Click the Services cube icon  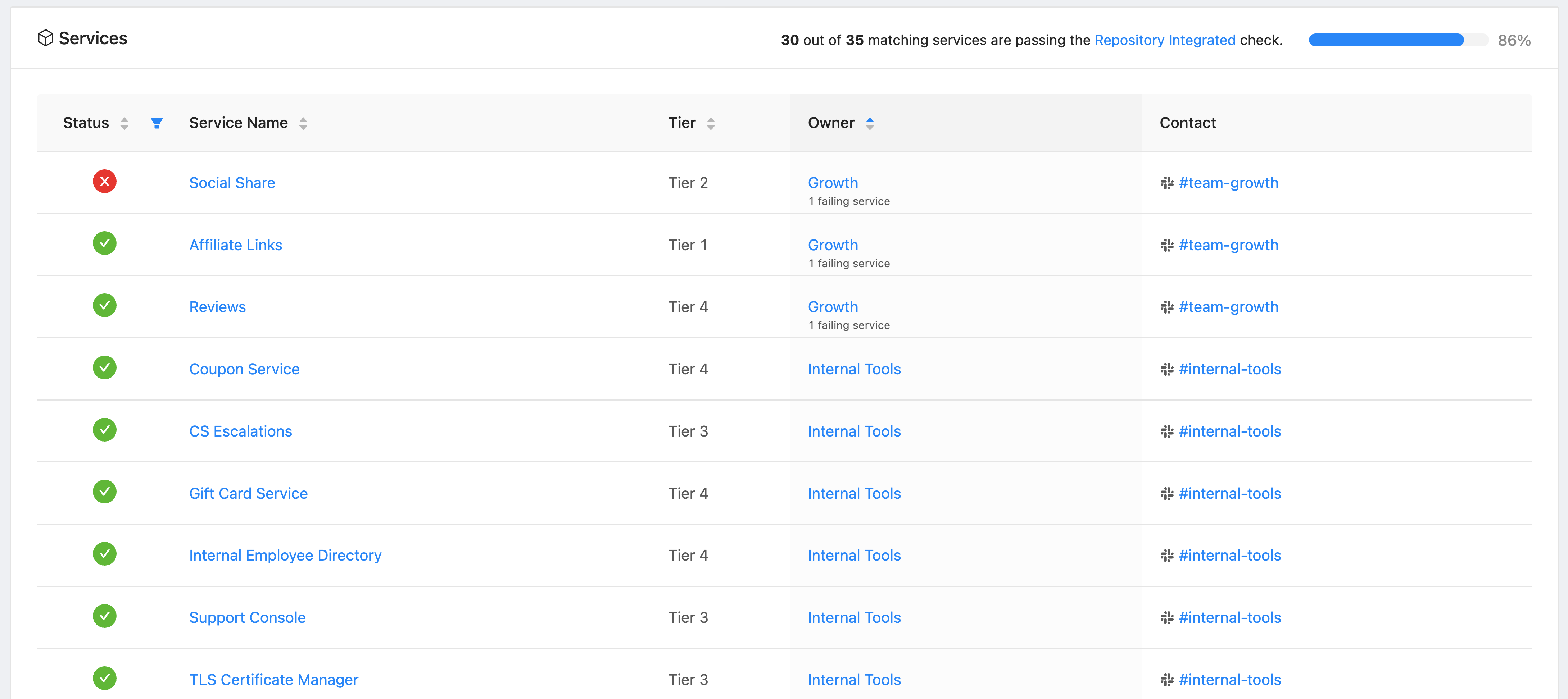click(45, 38)
